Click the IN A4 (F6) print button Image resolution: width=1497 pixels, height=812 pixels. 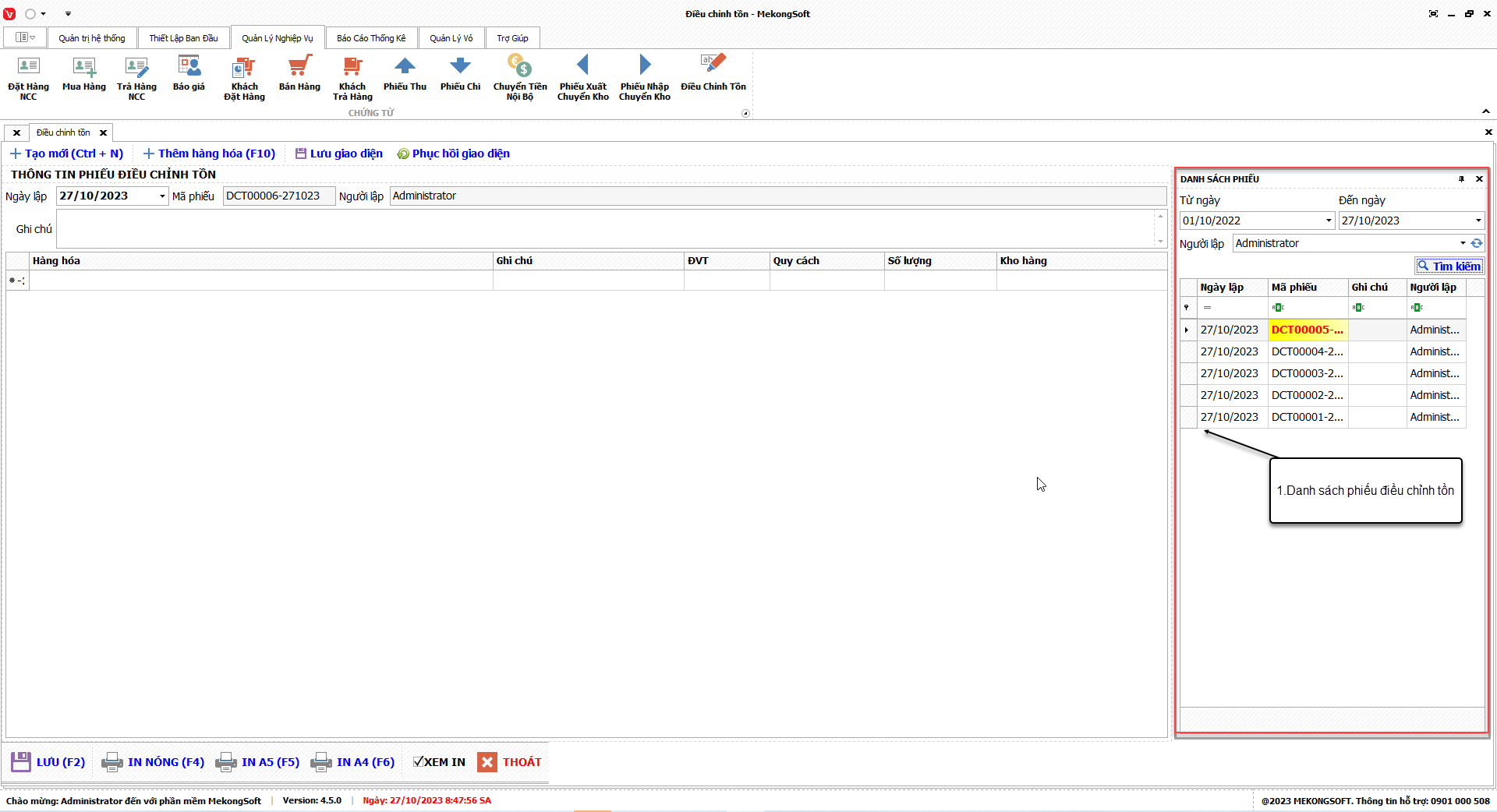click(x=352, y=762)
